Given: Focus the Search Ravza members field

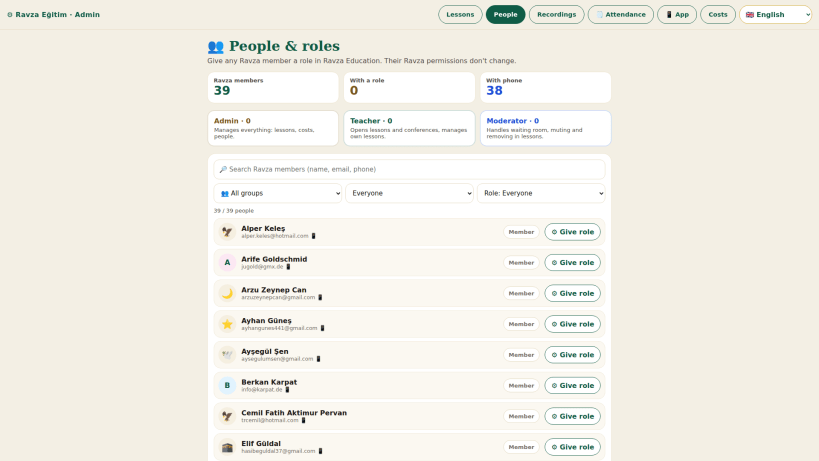Looking at the screenshot, I should [x=409, y=169].
